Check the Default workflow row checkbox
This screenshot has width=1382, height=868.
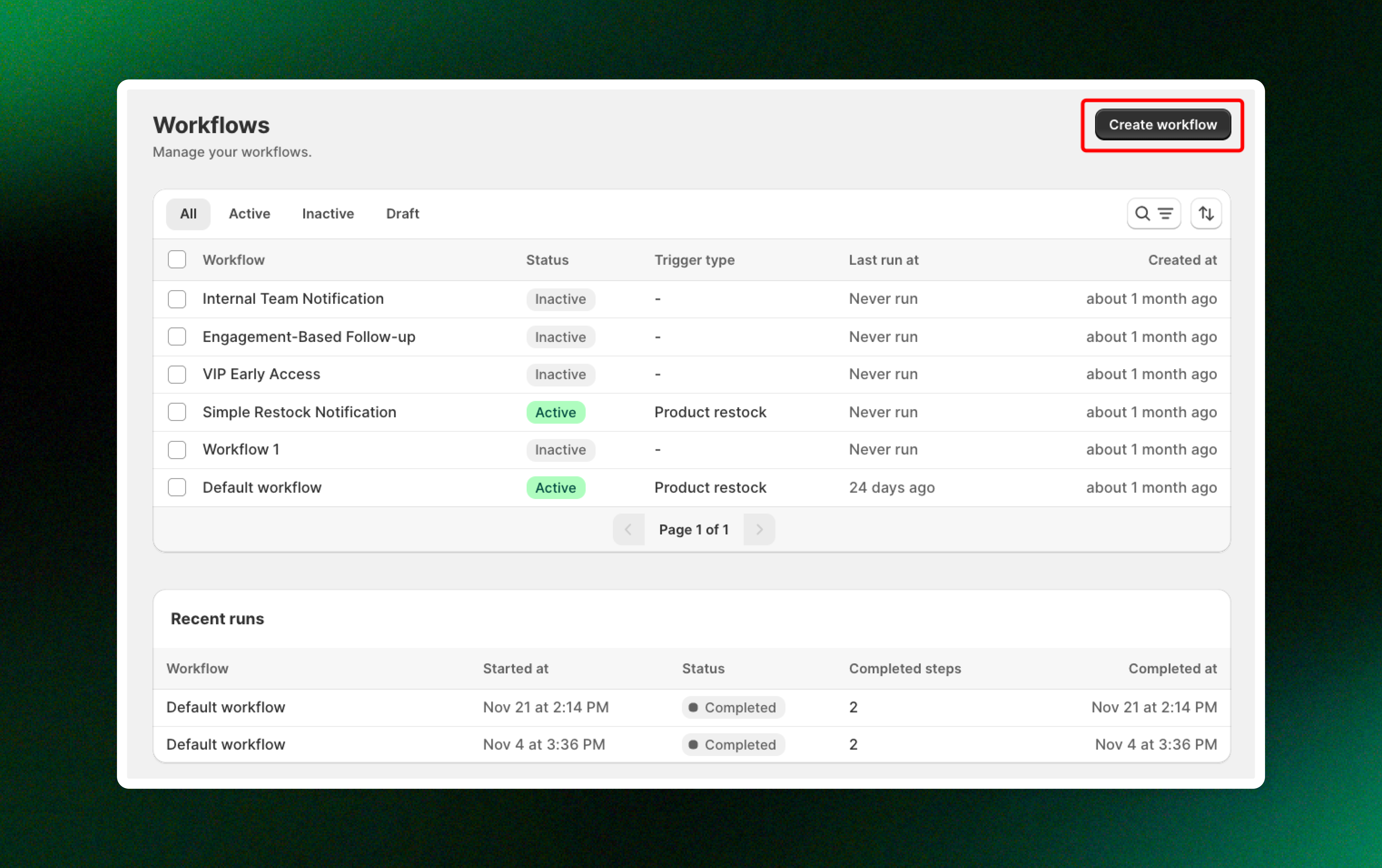point(177,487)
